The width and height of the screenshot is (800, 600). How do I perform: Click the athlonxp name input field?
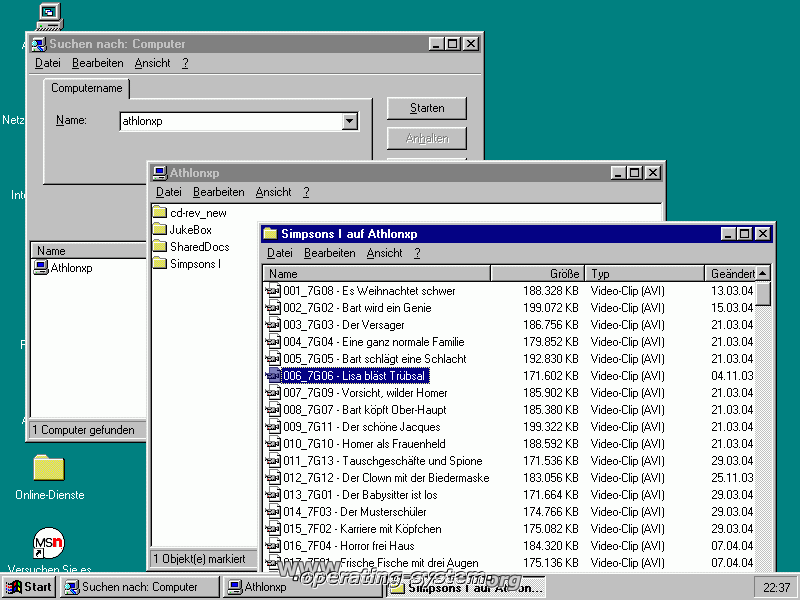231,121
